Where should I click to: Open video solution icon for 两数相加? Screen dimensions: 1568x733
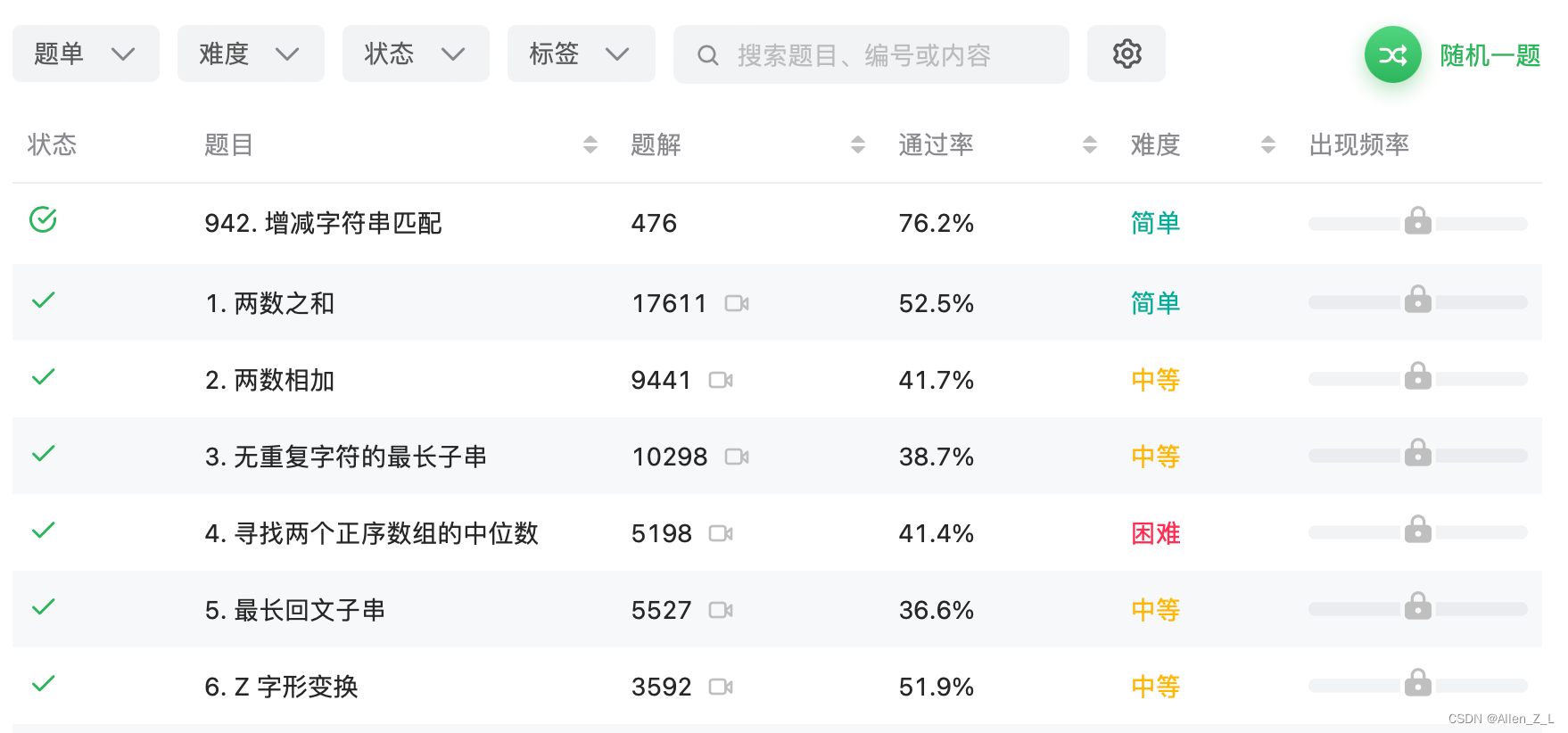[x=721, y=380]
